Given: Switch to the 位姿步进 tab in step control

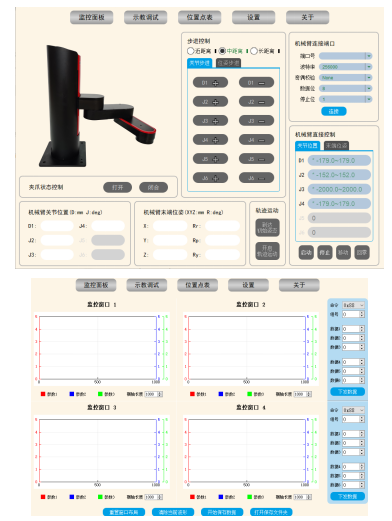Looking at the screenshot, I should tap(228, 63).
